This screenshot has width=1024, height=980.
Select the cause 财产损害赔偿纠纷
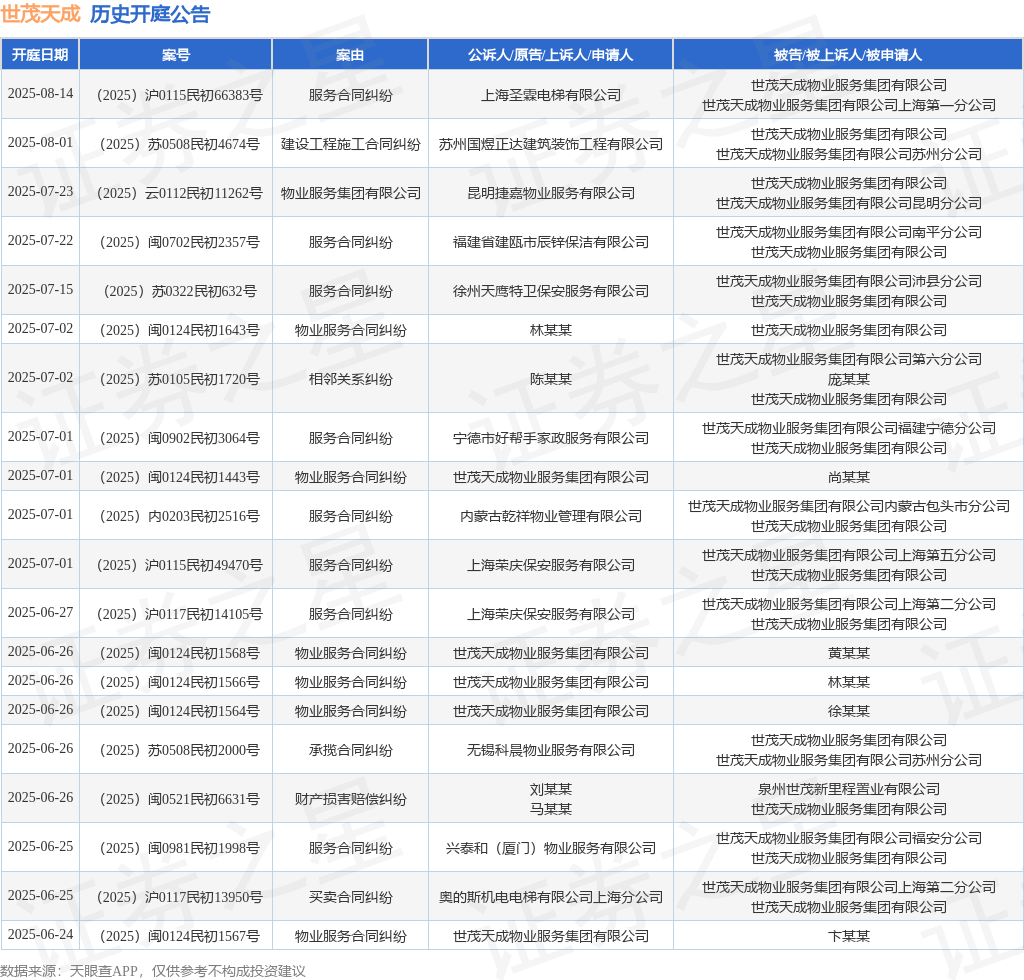350,799
